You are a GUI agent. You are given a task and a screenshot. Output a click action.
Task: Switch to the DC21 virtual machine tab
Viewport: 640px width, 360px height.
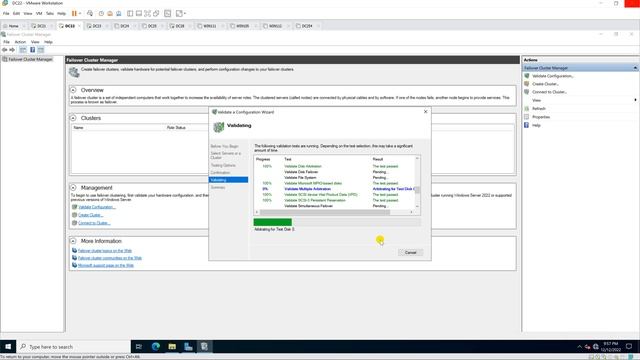point(41,26)
